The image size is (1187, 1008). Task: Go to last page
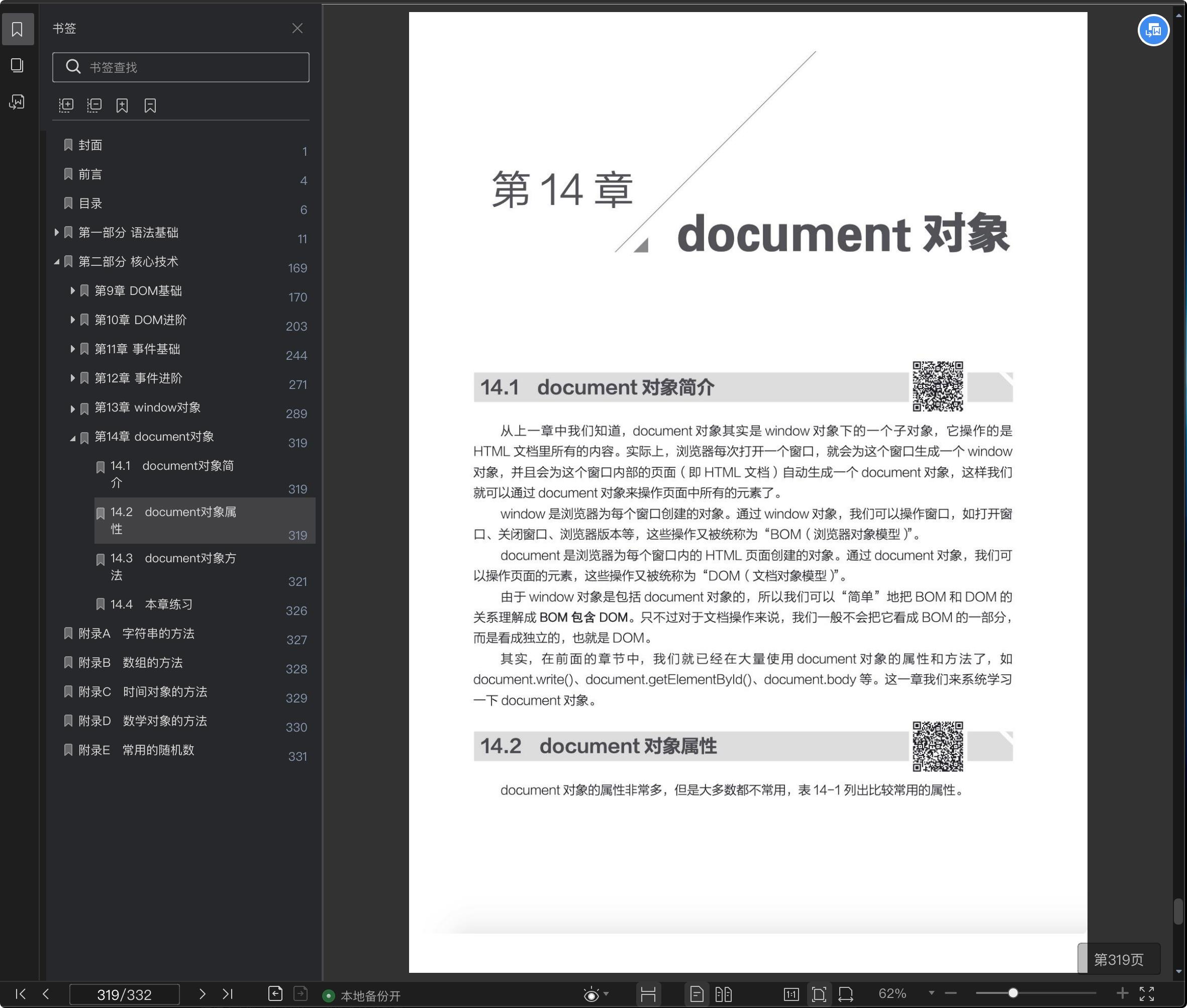point(228,994)
